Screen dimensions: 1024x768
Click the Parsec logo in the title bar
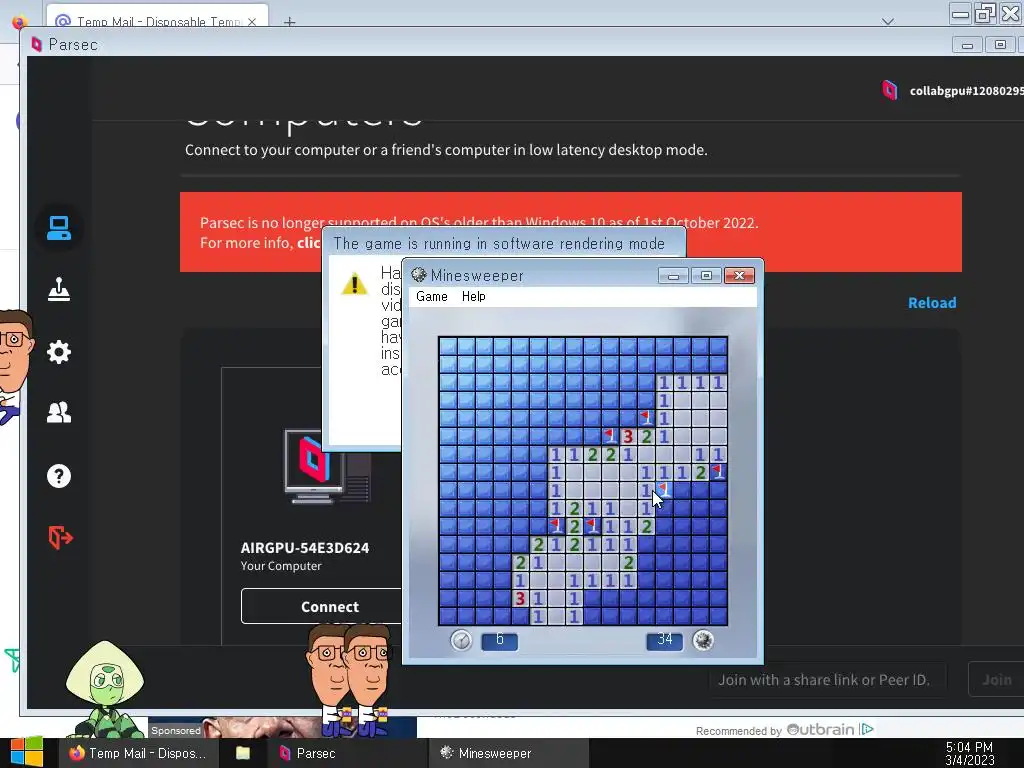coord(37,44)
